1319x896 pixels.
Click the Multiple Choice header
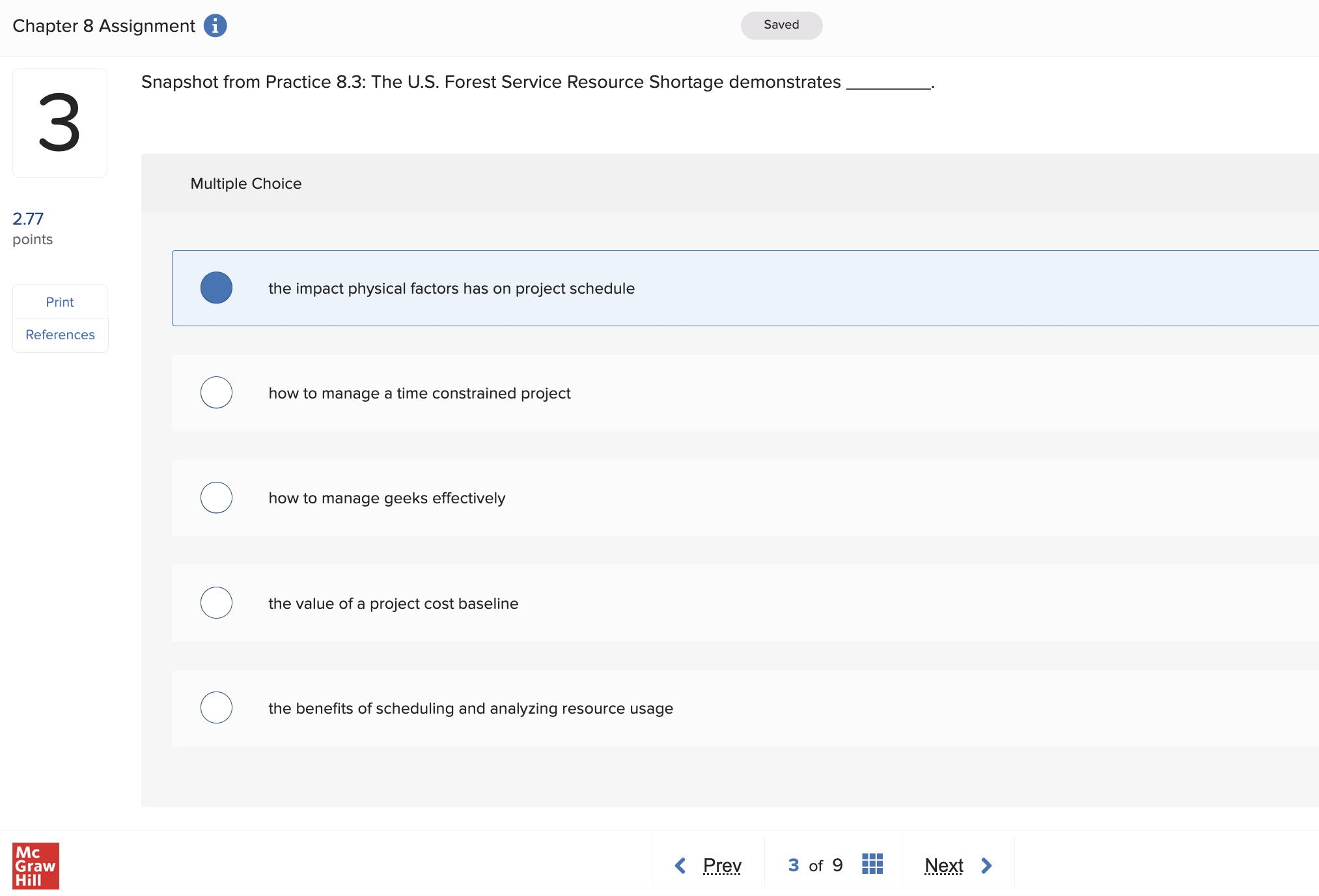(246, 184)
